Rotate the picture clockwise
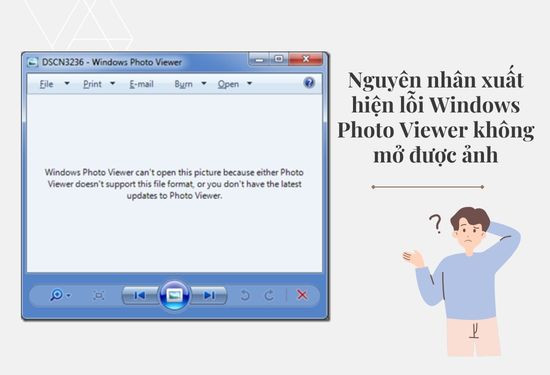The image size is (550, 375). click(x=269, y=295)
